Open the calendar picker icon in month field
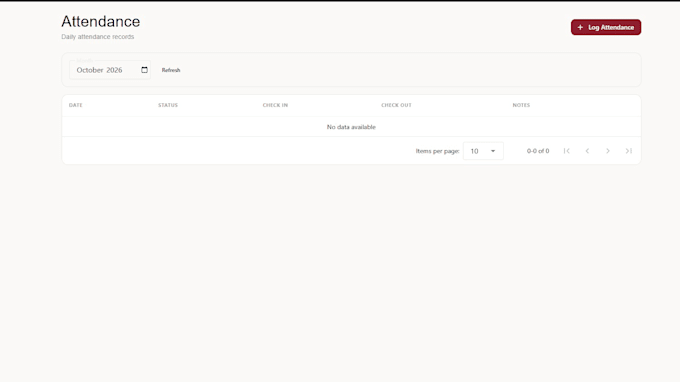The width and height of the screenshot is (680, 382). pos(144,70)
